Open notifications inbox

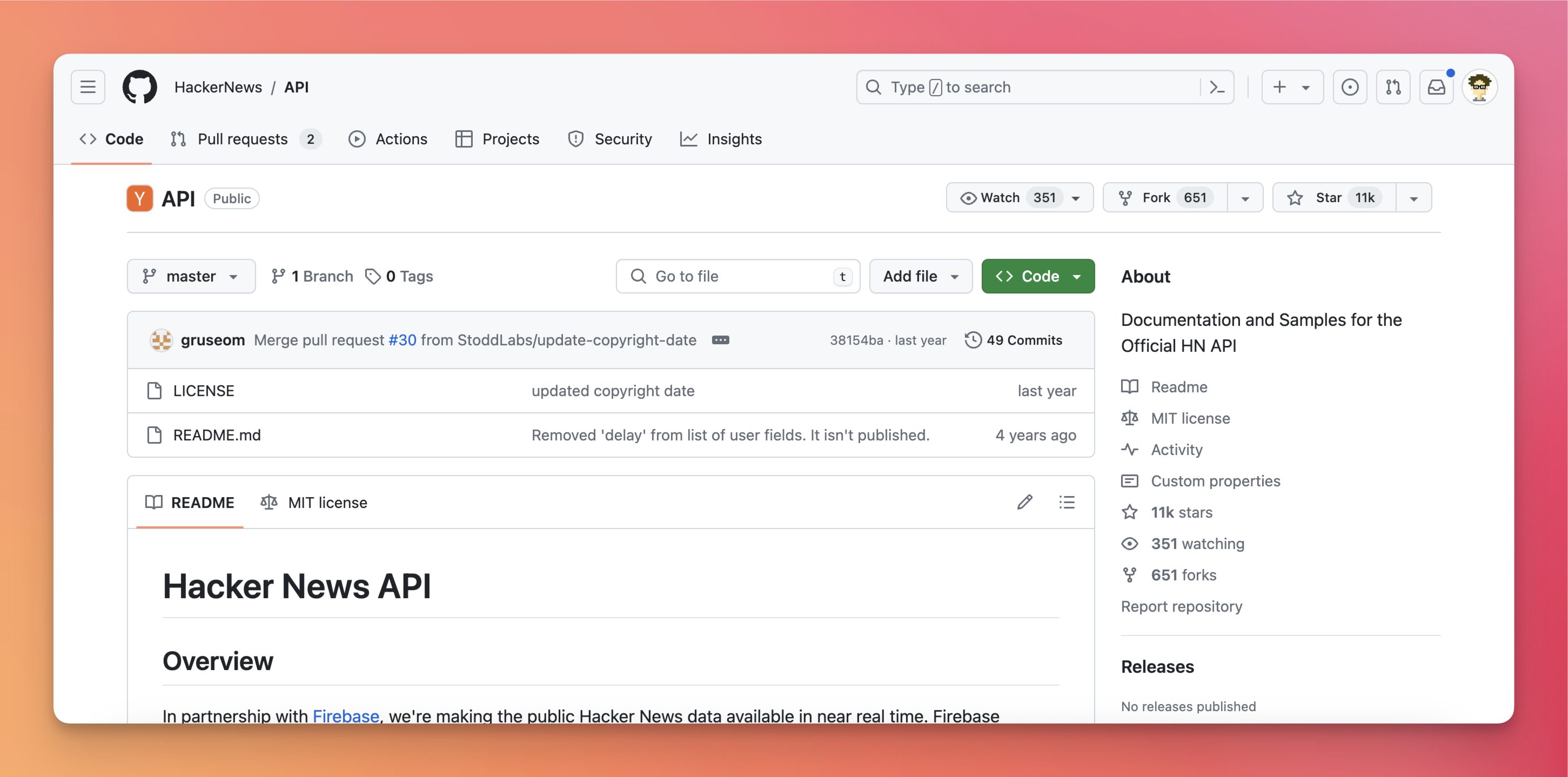[1437, 86]
